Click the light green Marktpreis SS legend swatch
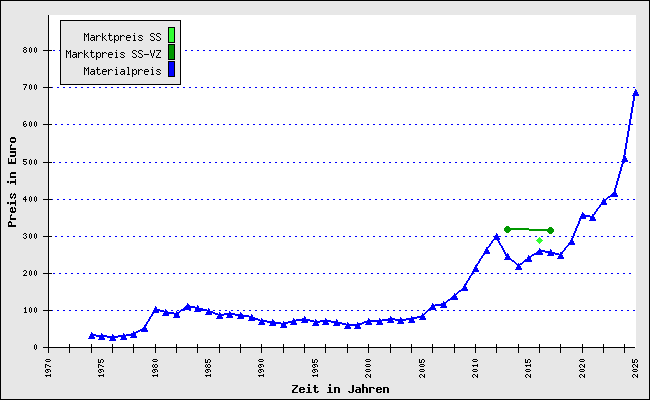Screen dimensions: 650x400 pos(171,37)
